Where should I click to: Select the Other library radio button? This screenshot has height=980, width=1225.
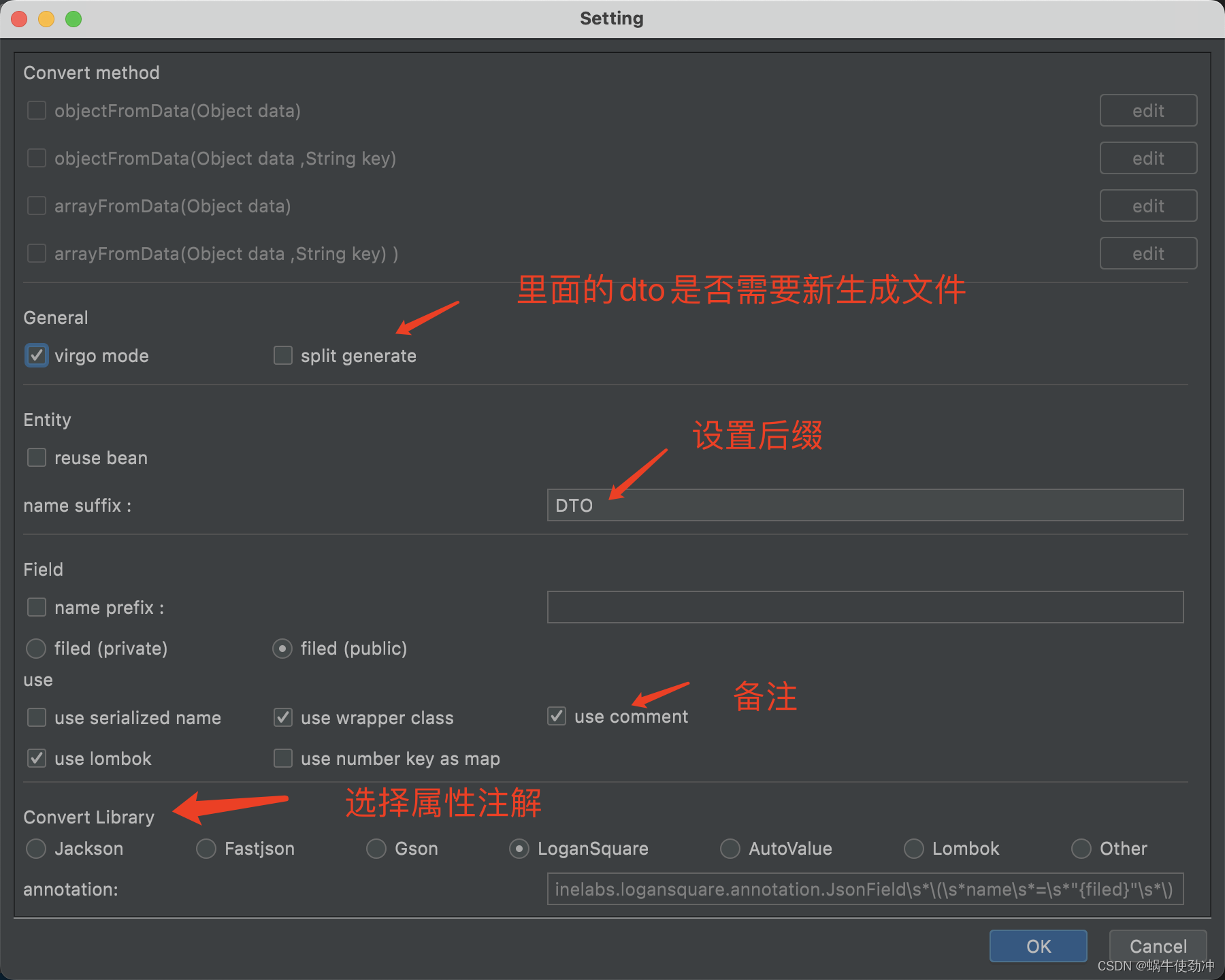[x=1081, y=849]
